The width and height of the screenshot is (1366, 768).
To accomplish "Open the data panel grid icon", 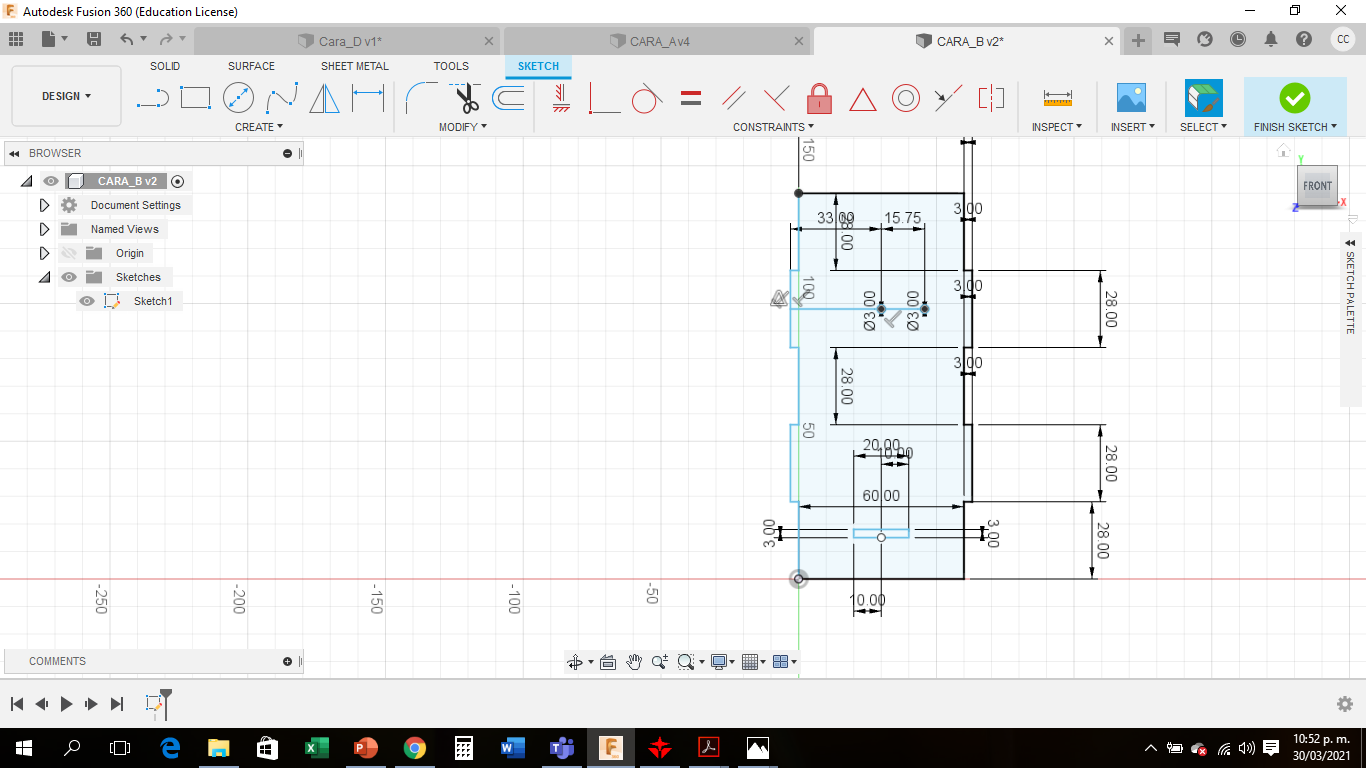I will (x=16, y=39).
